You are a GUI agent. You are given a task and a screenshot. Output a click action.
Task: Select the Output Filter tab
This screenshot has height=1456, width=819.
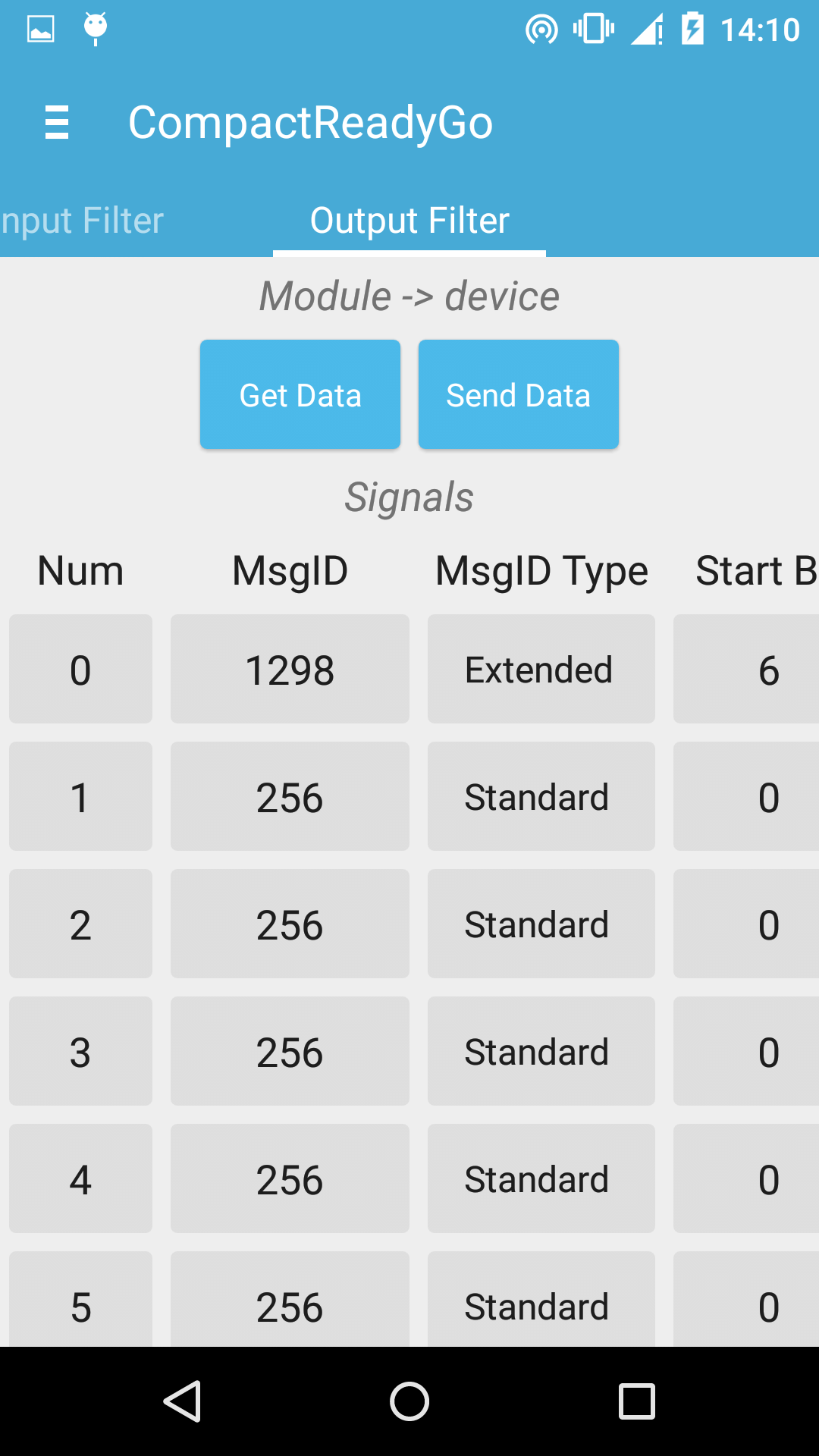coord(409,221)
